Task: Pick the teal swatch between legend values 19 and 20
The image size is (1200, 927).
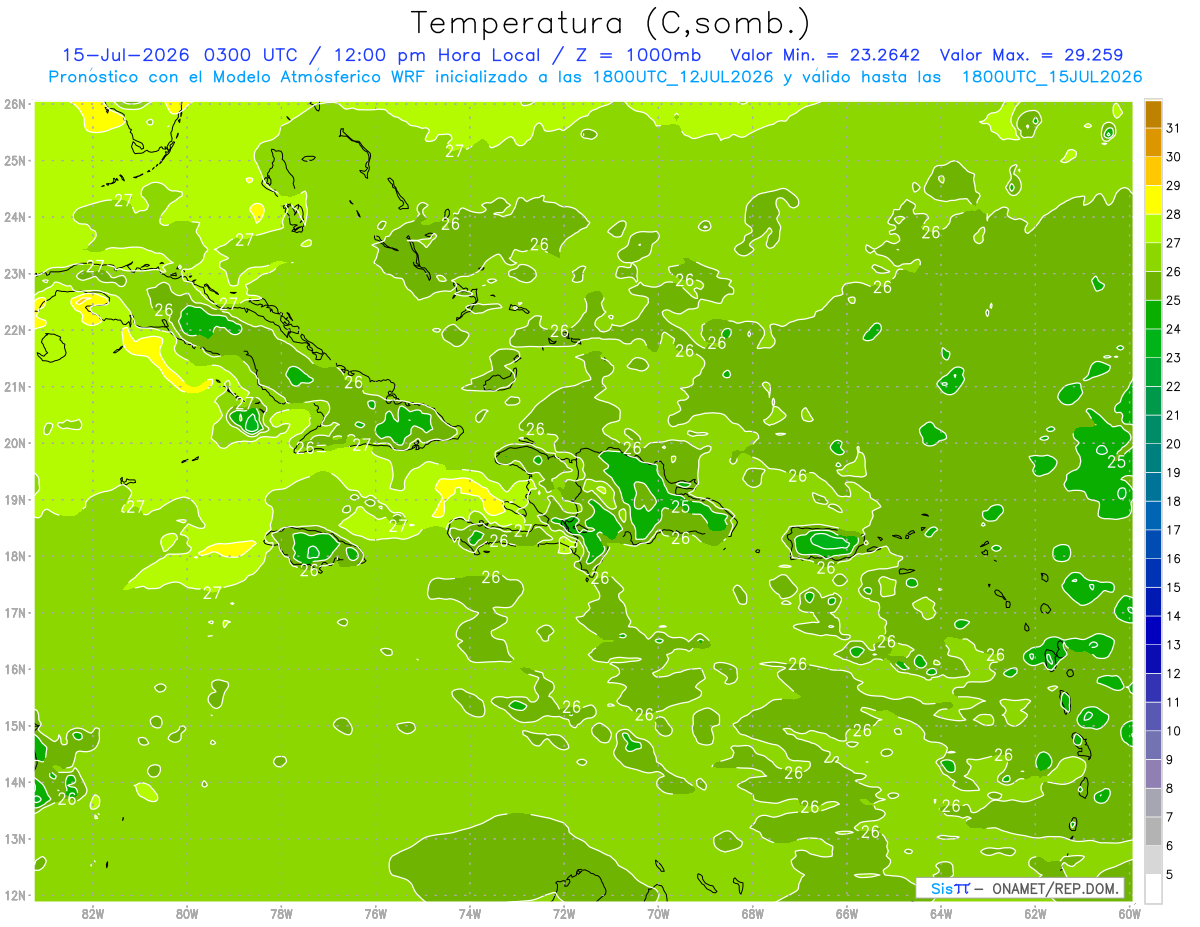Action: tap(1153, 458)
